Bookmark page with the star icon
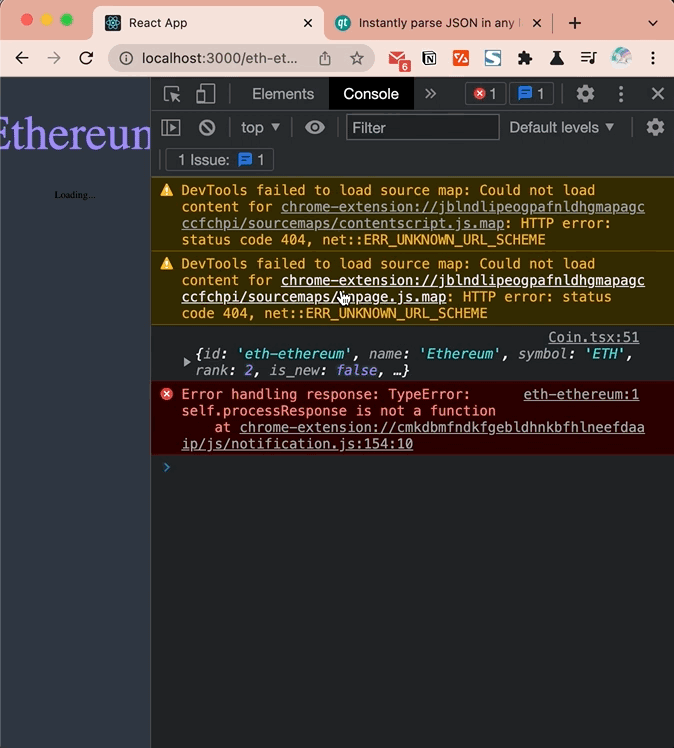674x748 pixels. [357, 58]
